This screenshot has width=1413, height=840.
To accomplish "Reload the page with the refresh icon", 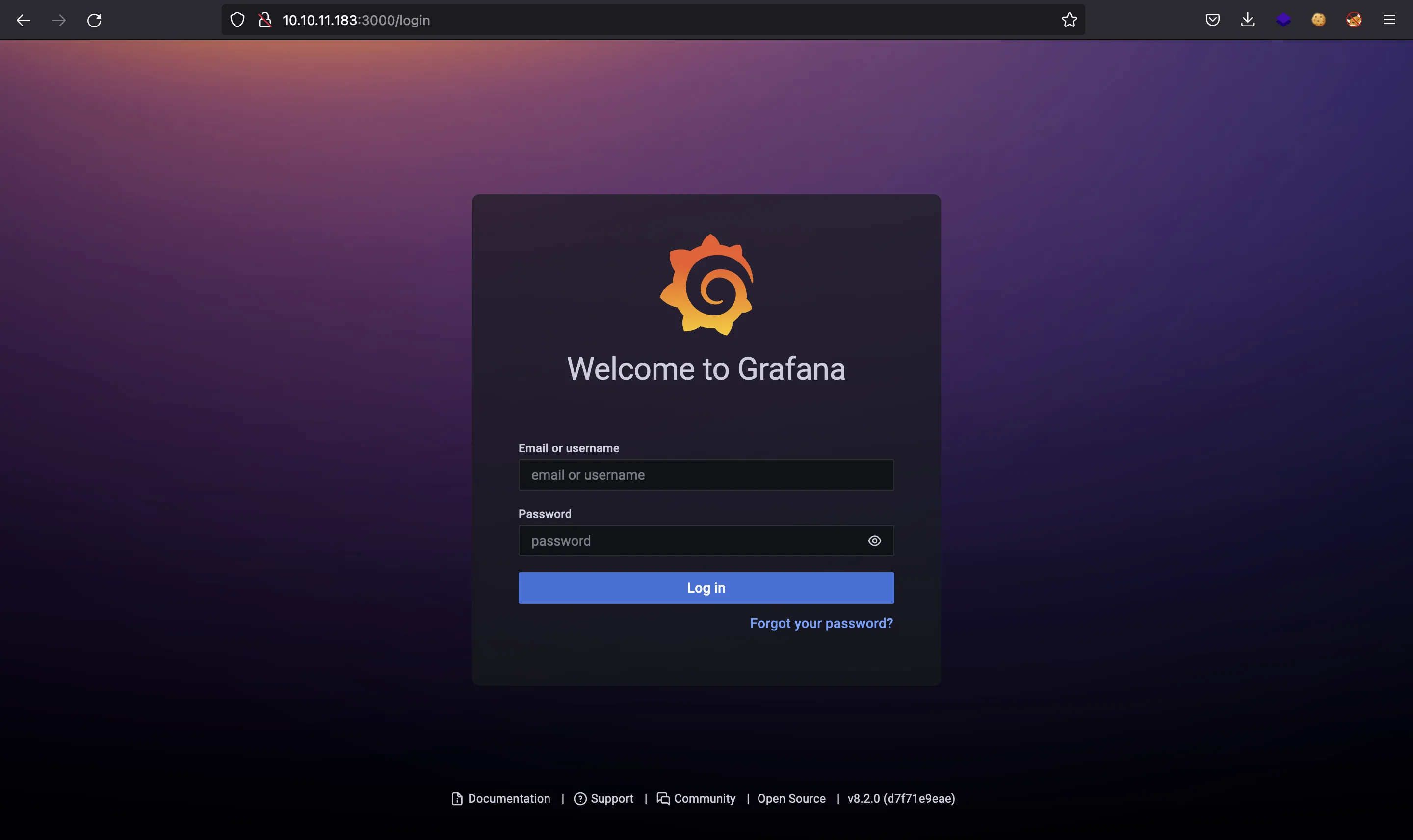I will click(x=95, y=21).
